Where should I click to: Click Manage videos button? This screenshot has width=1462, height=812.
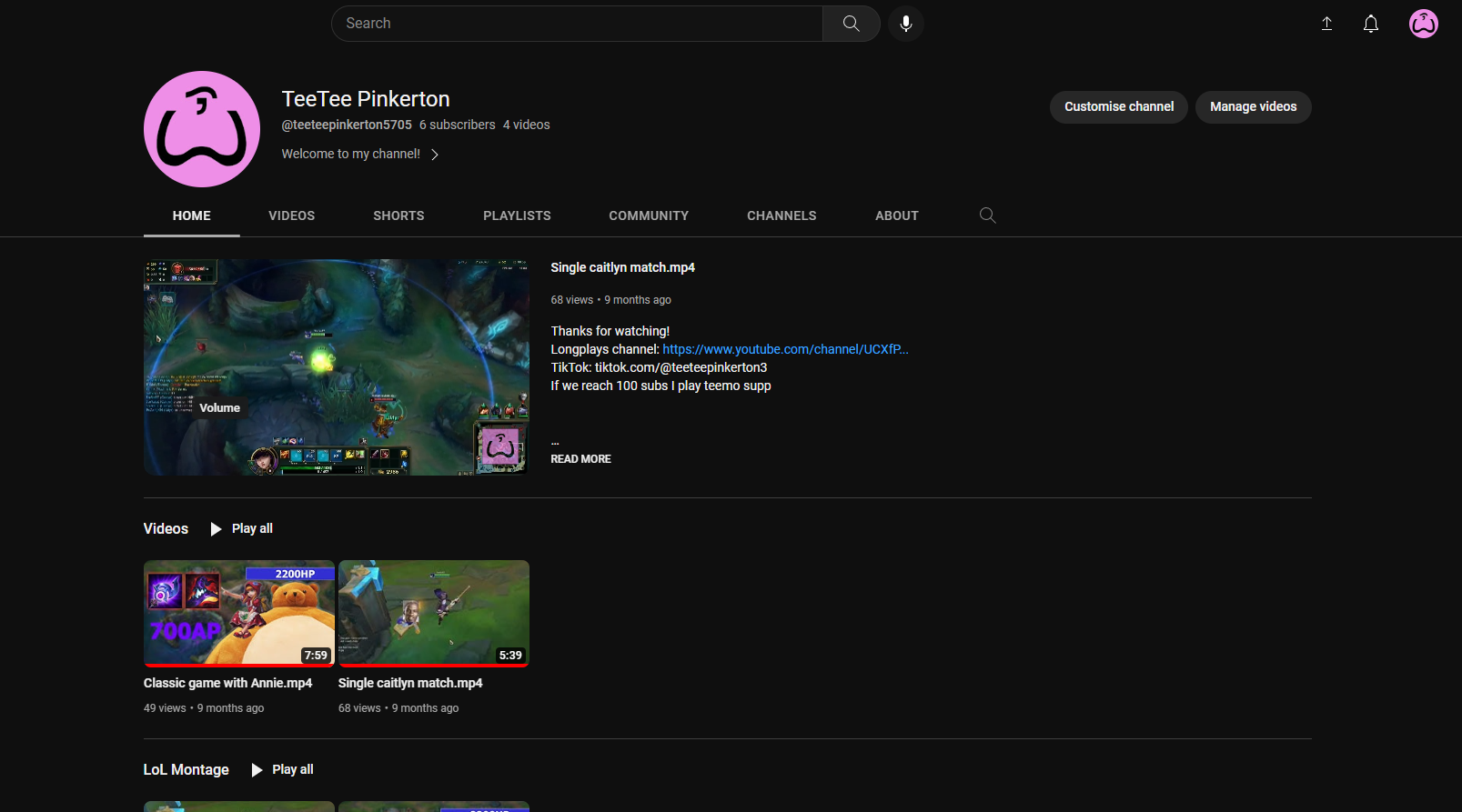(x=1253, y=107)
